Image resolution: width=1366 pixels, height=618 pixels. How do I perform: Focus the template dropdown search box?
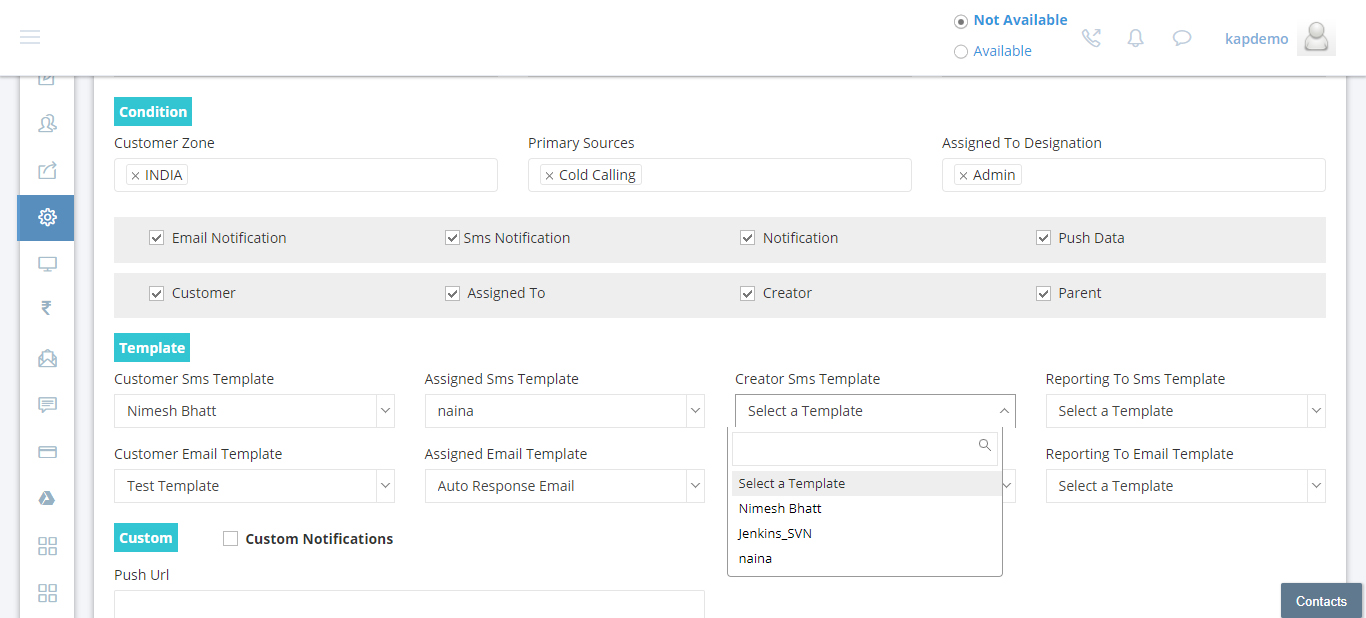point(865,448)
